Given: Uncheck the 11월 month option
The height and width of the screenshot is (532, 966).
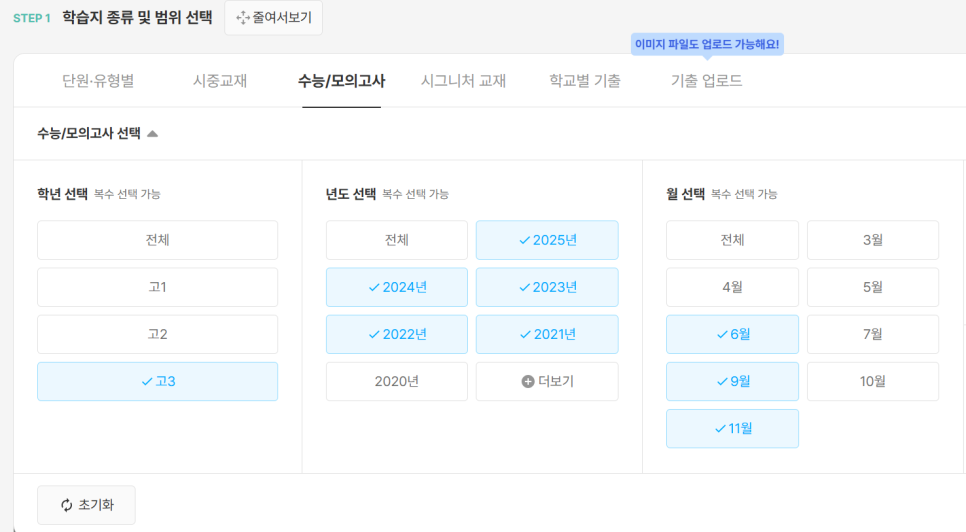Looking at the screenshot, I should click(x=733, y=429).
